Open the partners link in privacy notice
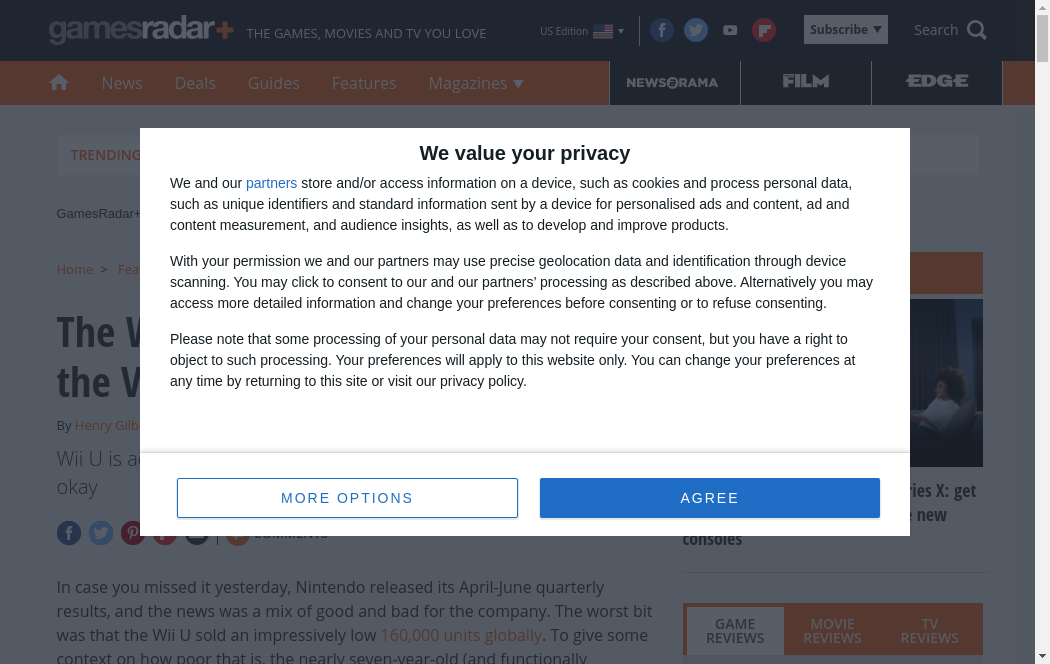 coord(271,183)
